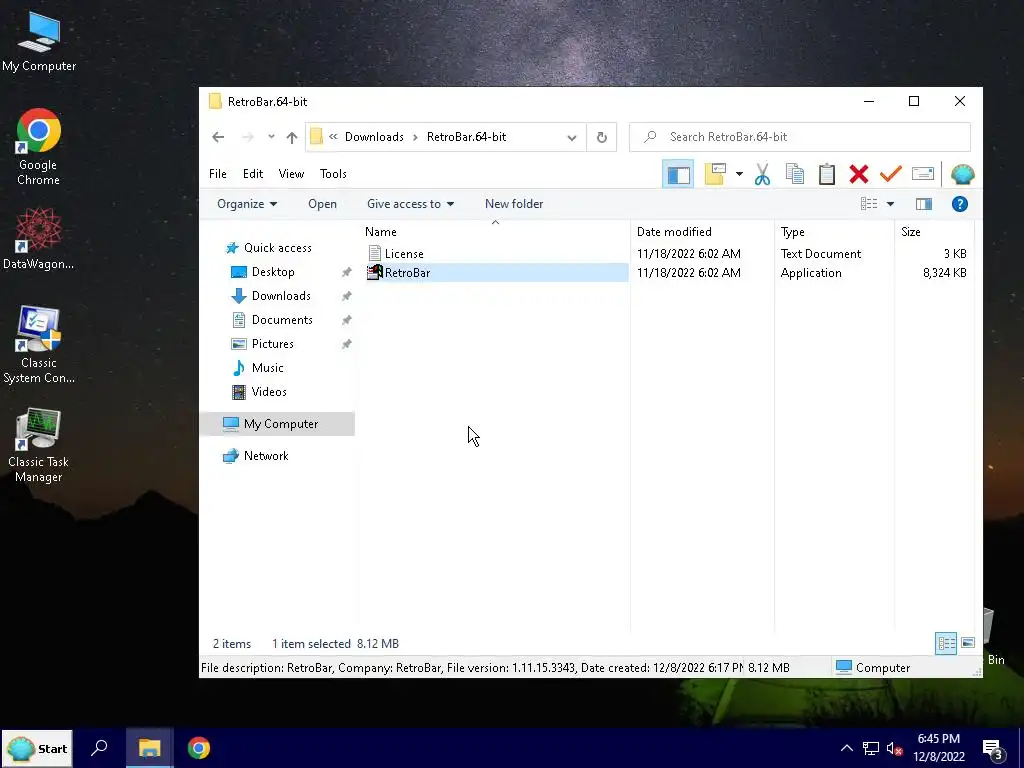Sort by Date modified column
Image resolution: width=1024 pixels, height=768 pixels.
point(703,232)
